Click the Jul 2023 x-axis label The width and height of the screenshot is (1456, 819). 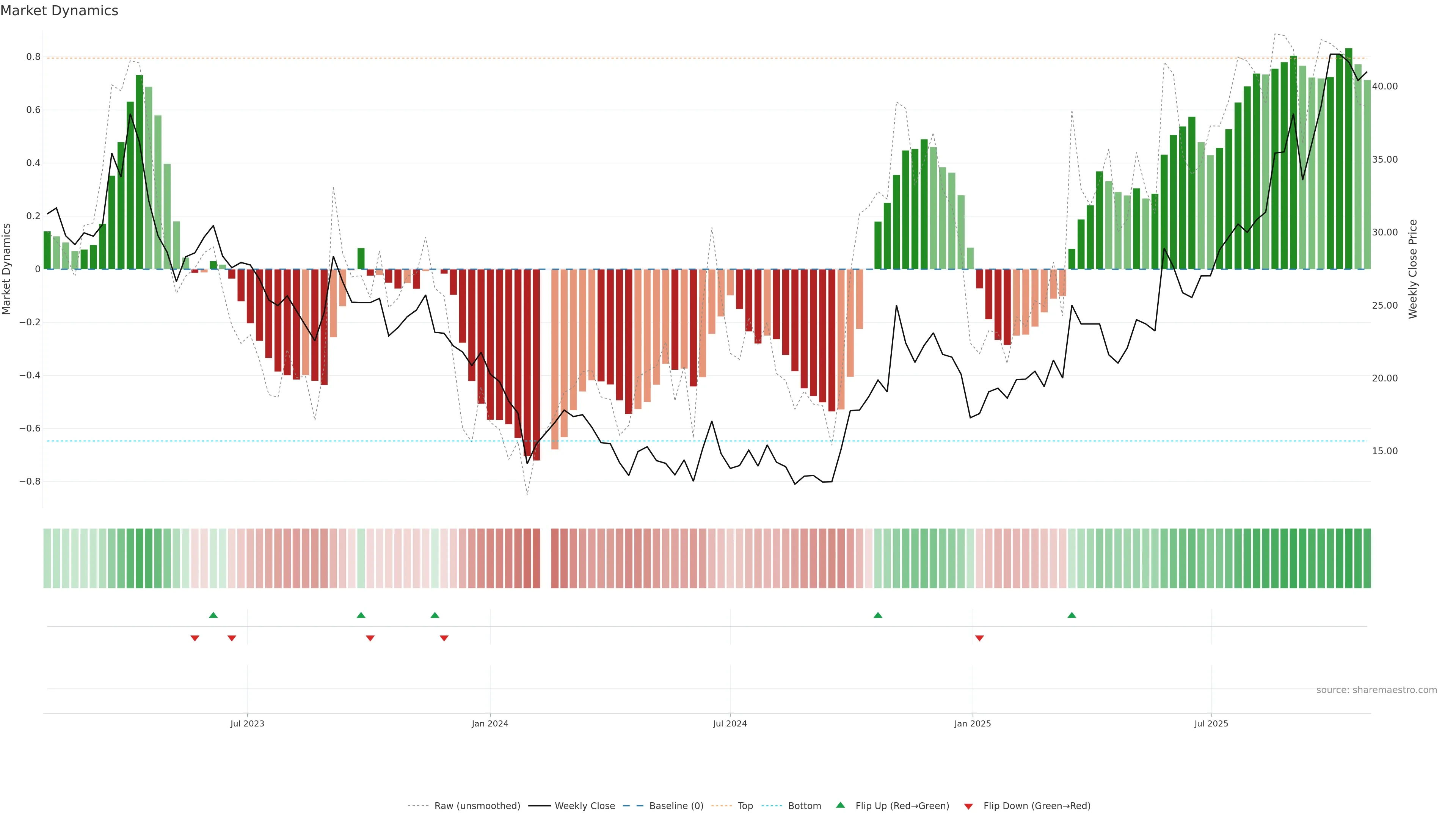click(x=247, y=723)
